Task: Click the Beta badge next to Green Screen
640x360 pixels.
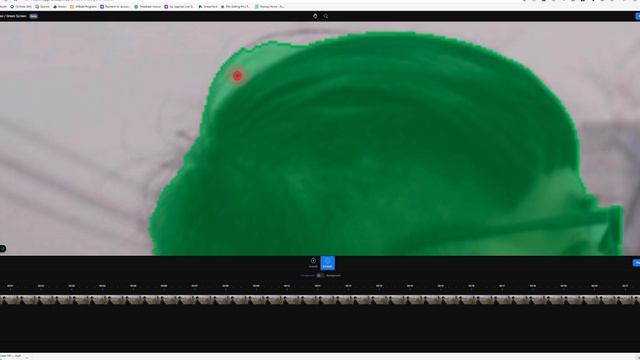Action: [33, 16]
